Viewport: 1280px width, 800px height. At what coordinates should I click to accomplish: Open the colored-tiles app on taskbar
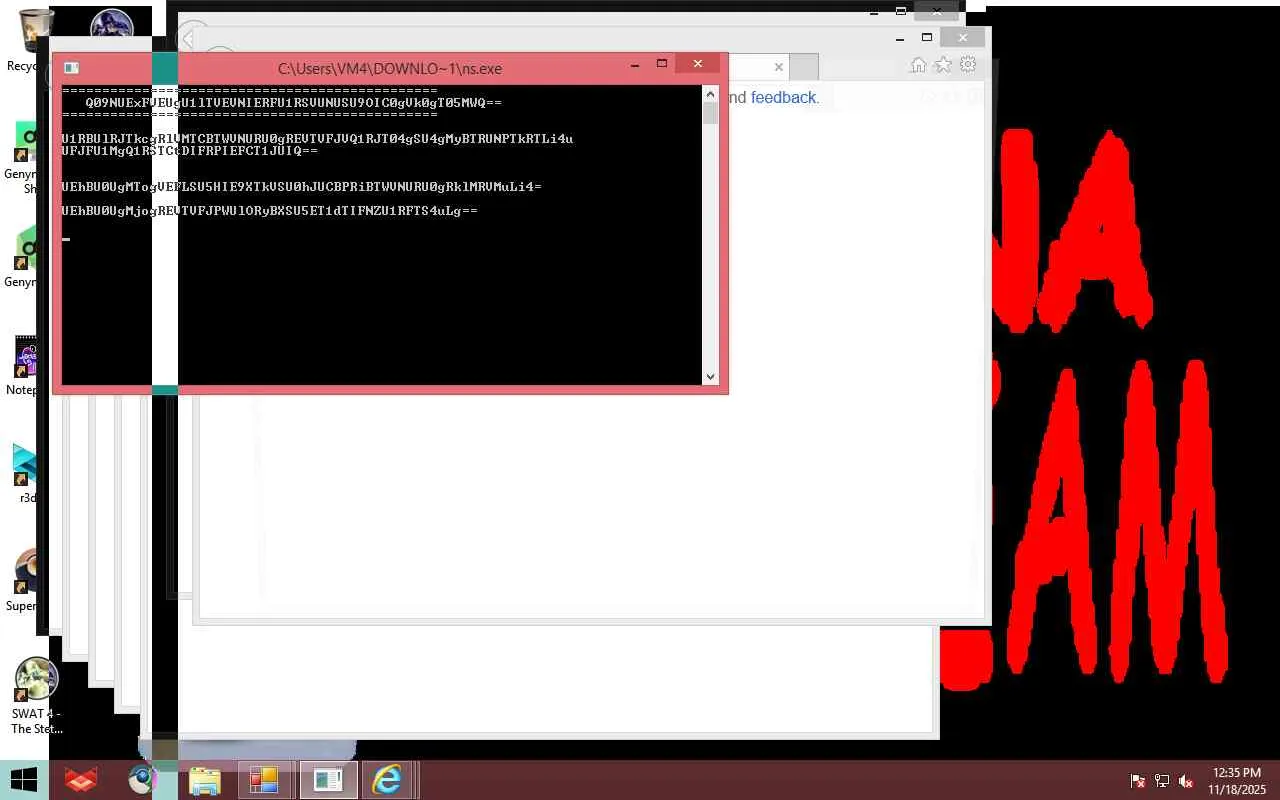pyautogui.click(x=265, y=780)
